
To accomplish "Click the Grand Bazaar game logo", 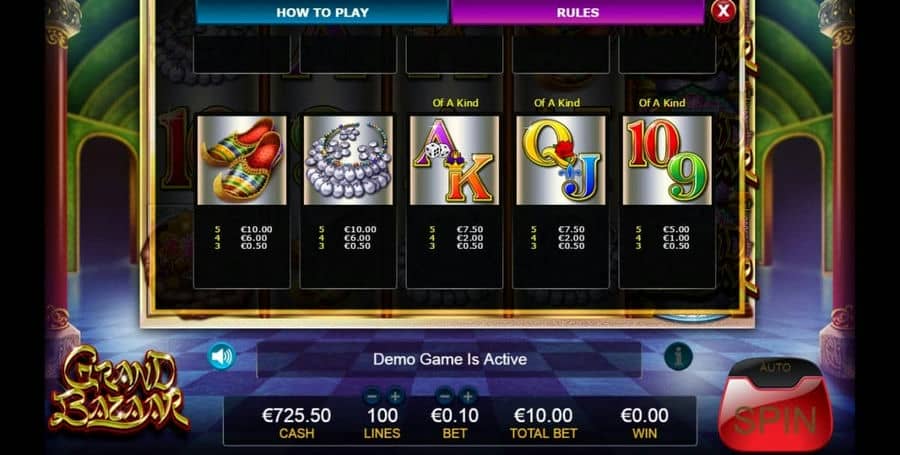I will pos(119,389).
